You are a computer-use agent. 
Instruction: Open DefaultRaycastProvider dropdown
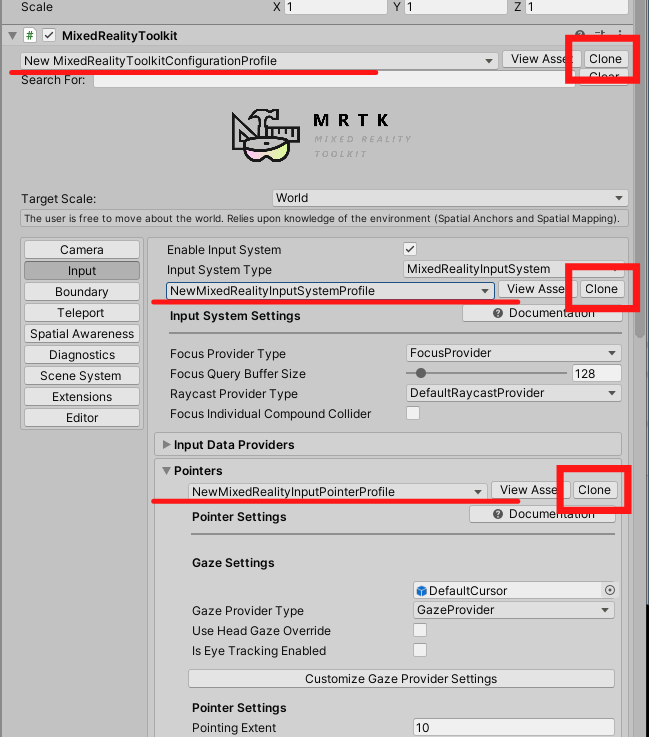pyautogui.click(x=514, y=393)
